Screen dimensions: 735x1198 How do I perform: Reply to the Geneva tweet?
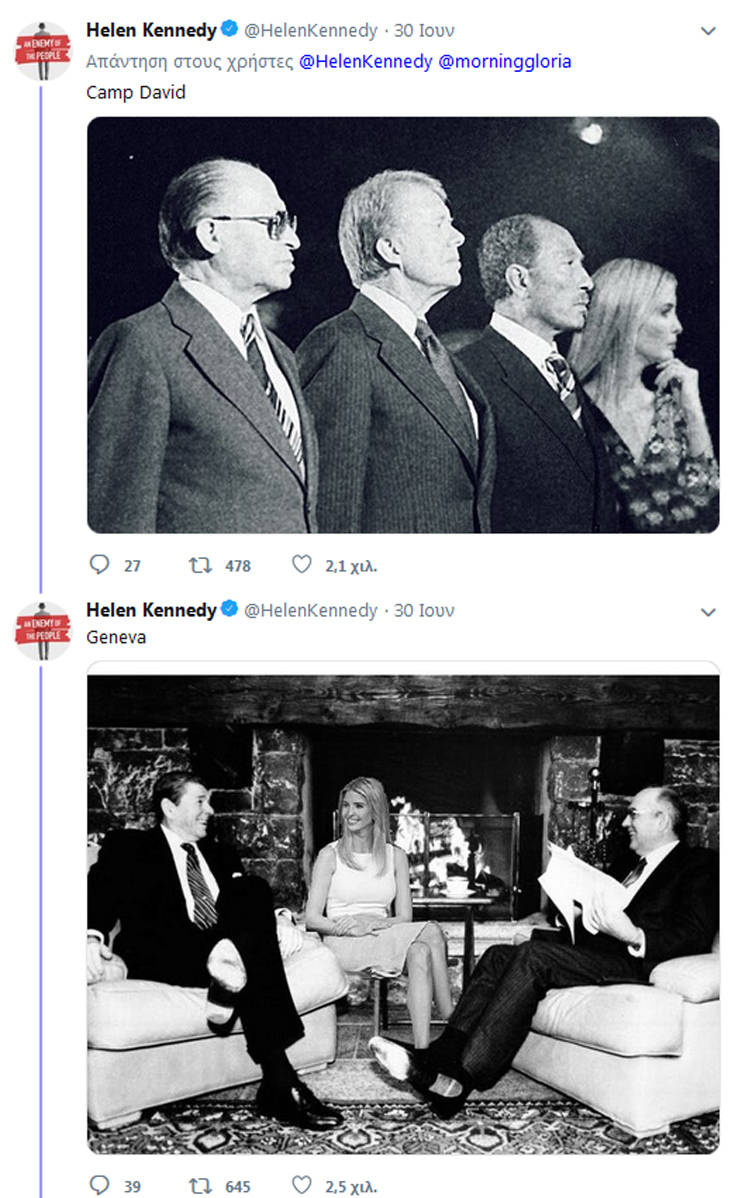pyautogui.click(x=99, y=1186)
